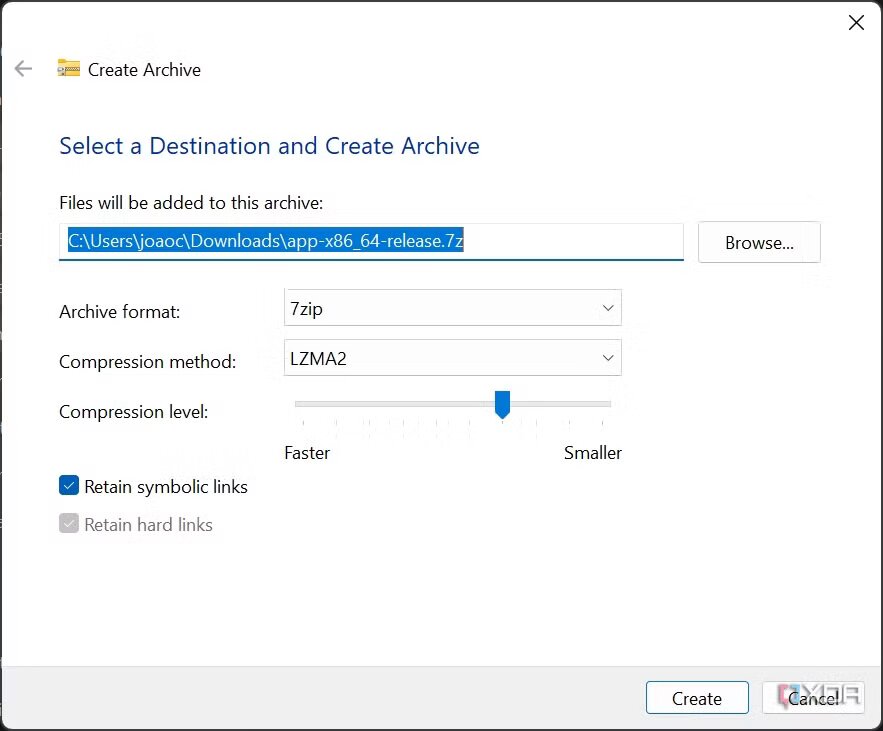883x731 pixels.
Task: Click the Select a Destination heading
Action: coord(269,146)
